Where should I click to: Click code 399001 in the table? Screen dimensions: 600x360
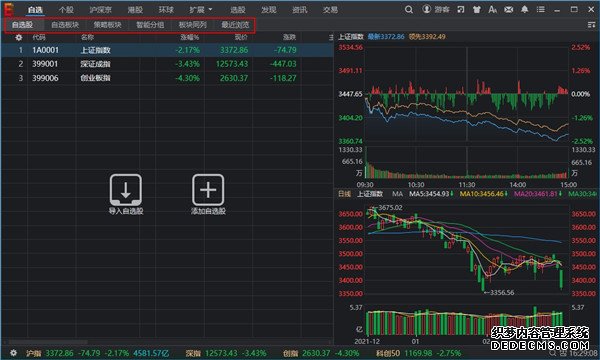(x=45, y=64)
